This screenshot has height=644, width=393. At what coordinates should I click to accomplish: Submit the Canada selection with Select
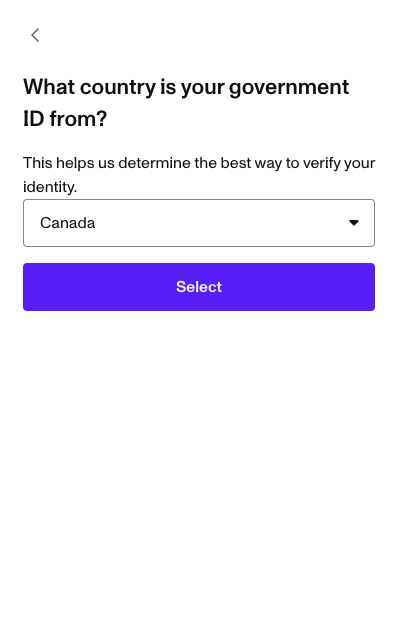pos(199,287)
